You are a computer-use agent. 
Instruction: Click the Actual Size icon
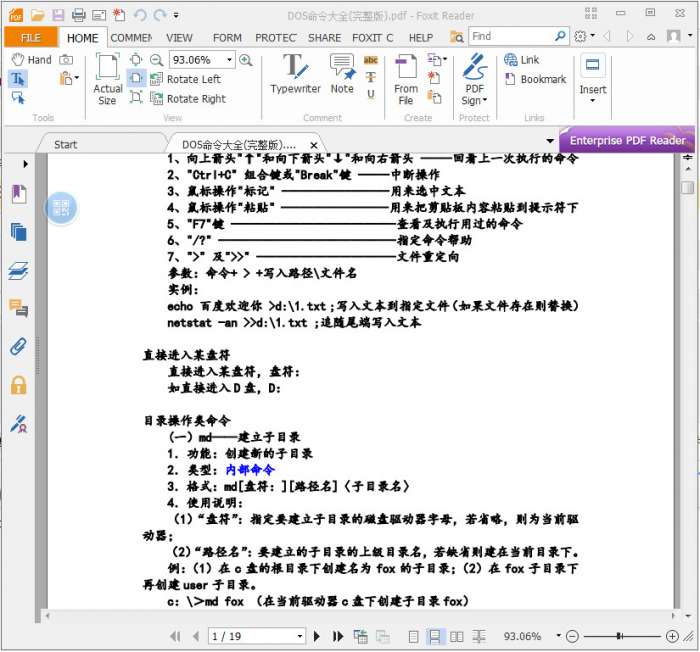(108, 79)
